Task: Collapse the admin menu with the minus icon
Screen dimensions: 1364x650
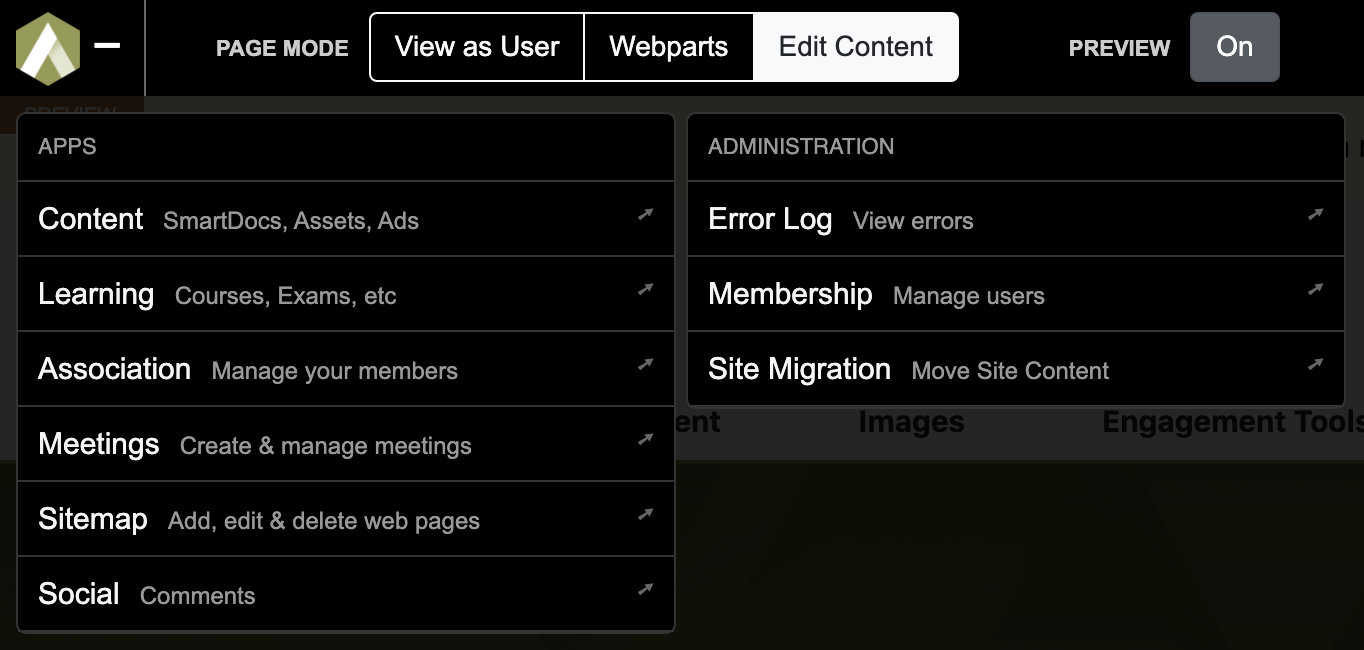Action: 107,45
